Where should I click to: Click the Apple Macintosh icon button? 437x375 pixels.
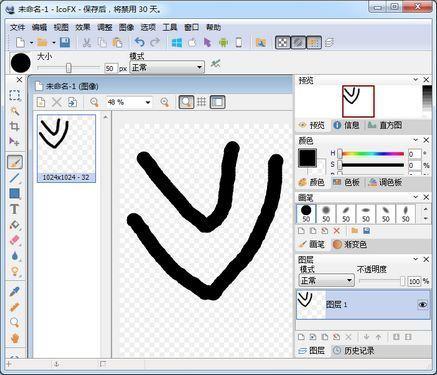coord(192,42)
